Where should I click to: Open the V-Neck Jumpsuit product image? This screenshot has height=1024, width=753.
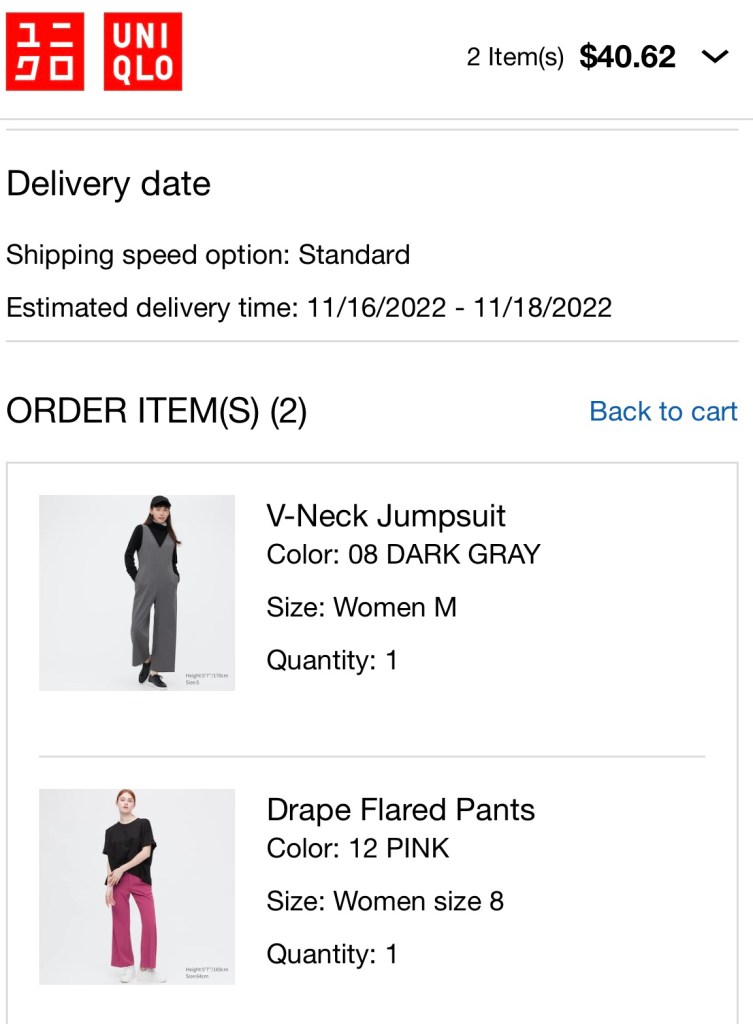click(x=137, y=592)
